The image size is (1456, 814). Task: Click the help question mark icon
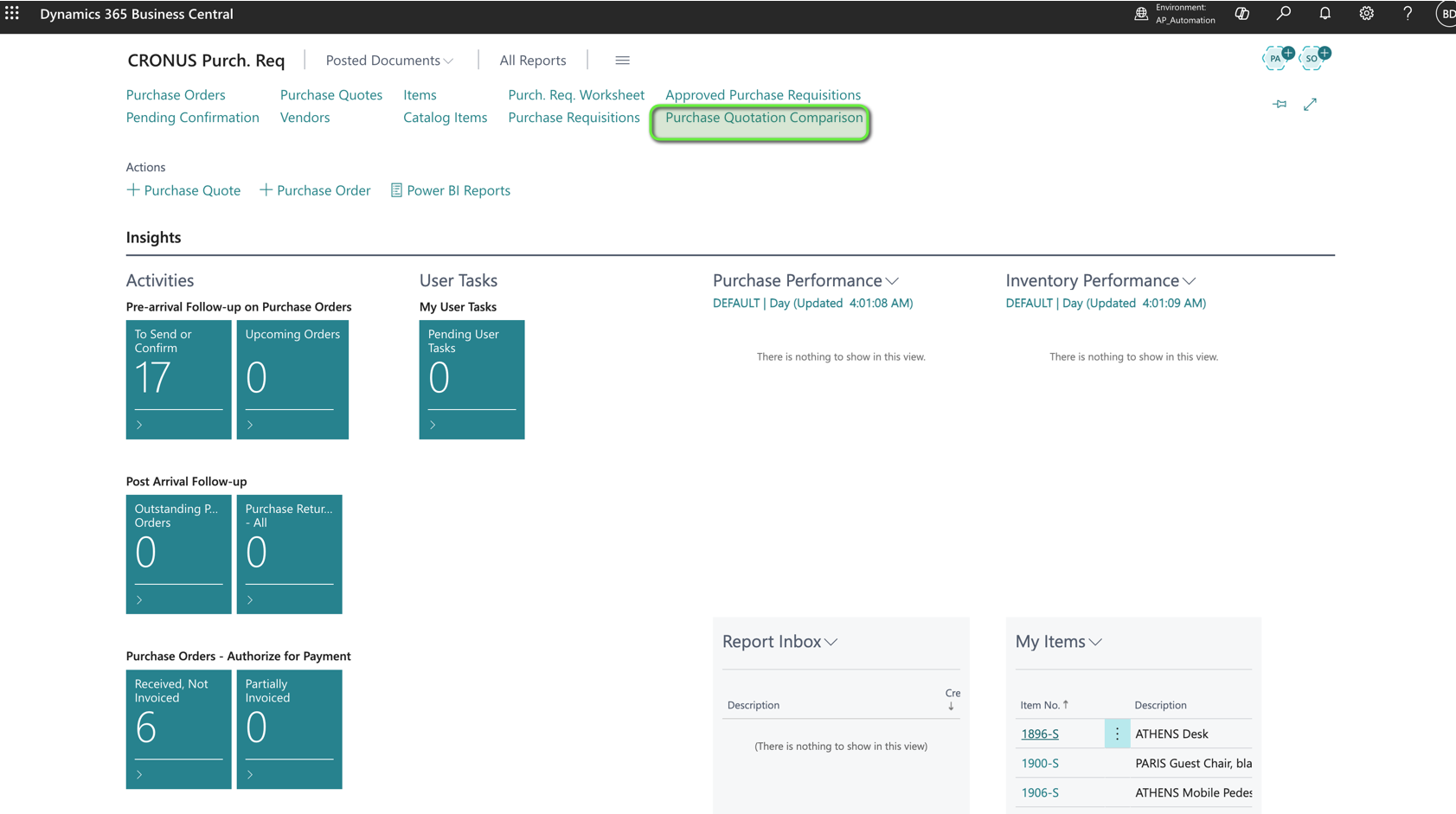(1408, 14)
